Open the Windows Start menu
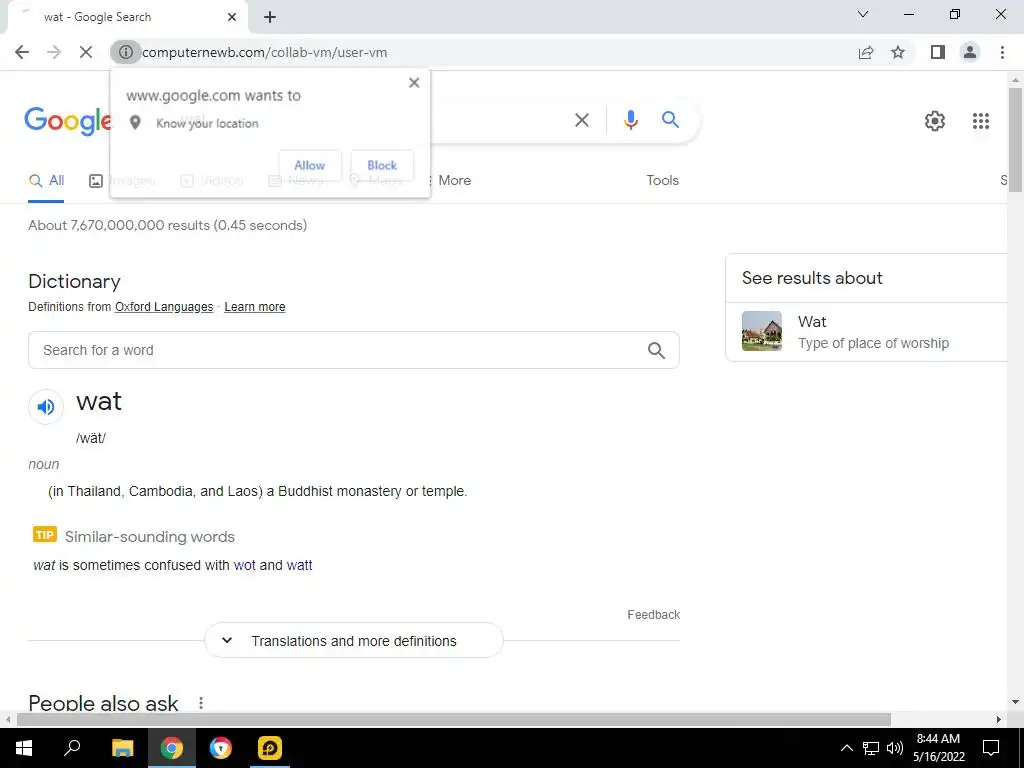Screen dimensions: 1024x768 24,748
